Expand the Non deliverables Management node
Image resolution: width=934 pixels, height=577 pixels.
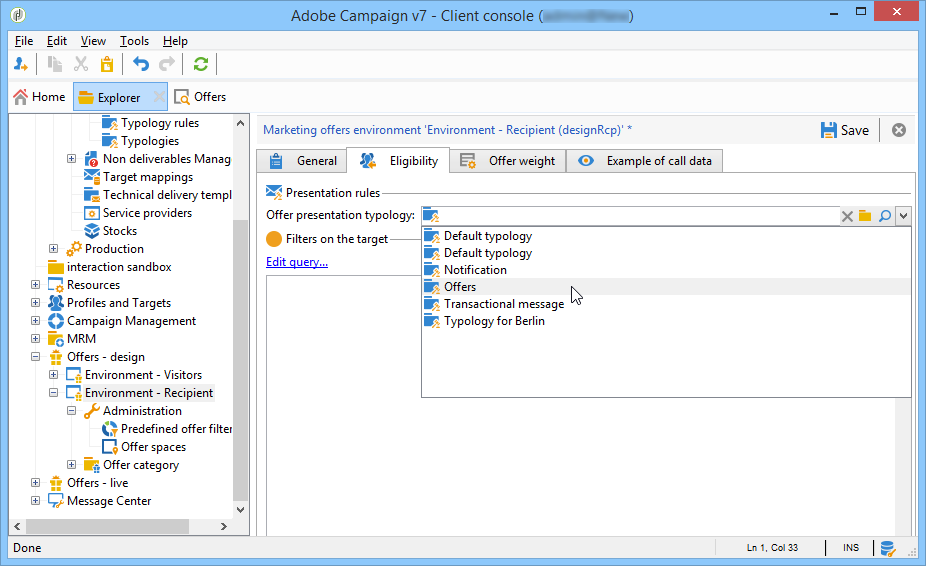click(71, 159)
